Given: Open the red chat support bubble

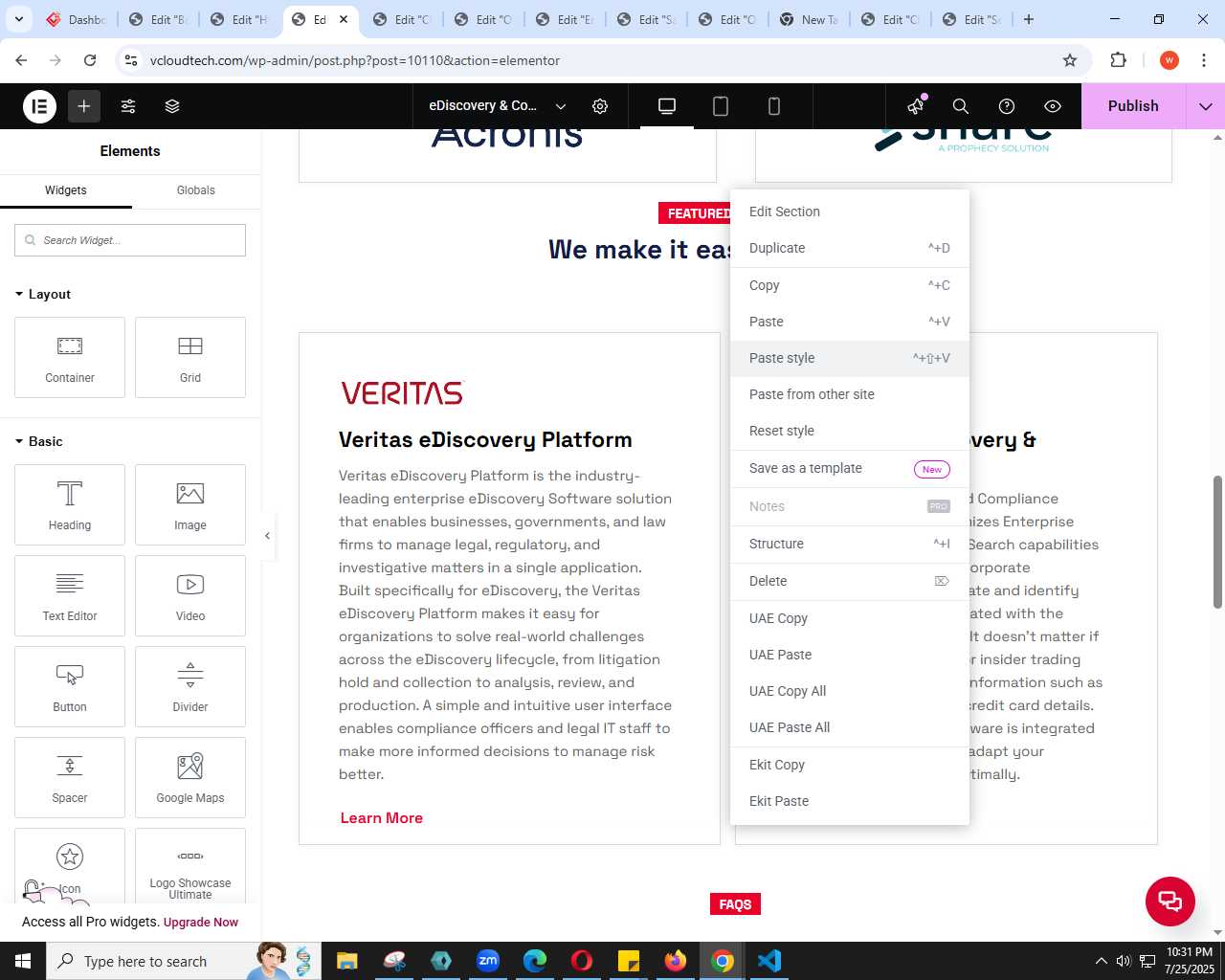Looking at the screenshot, I should [1170, 901].
